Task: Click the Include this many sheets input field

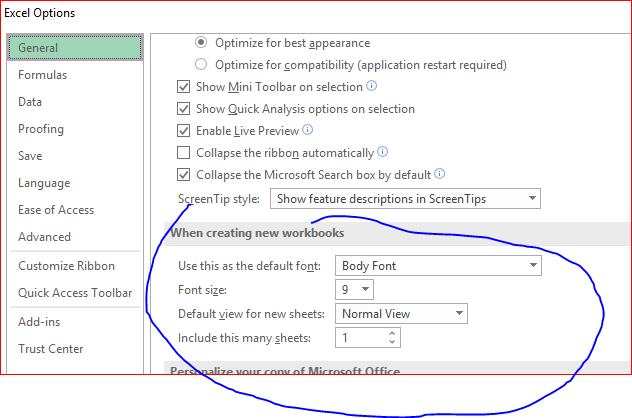Action: coord(358,338)
